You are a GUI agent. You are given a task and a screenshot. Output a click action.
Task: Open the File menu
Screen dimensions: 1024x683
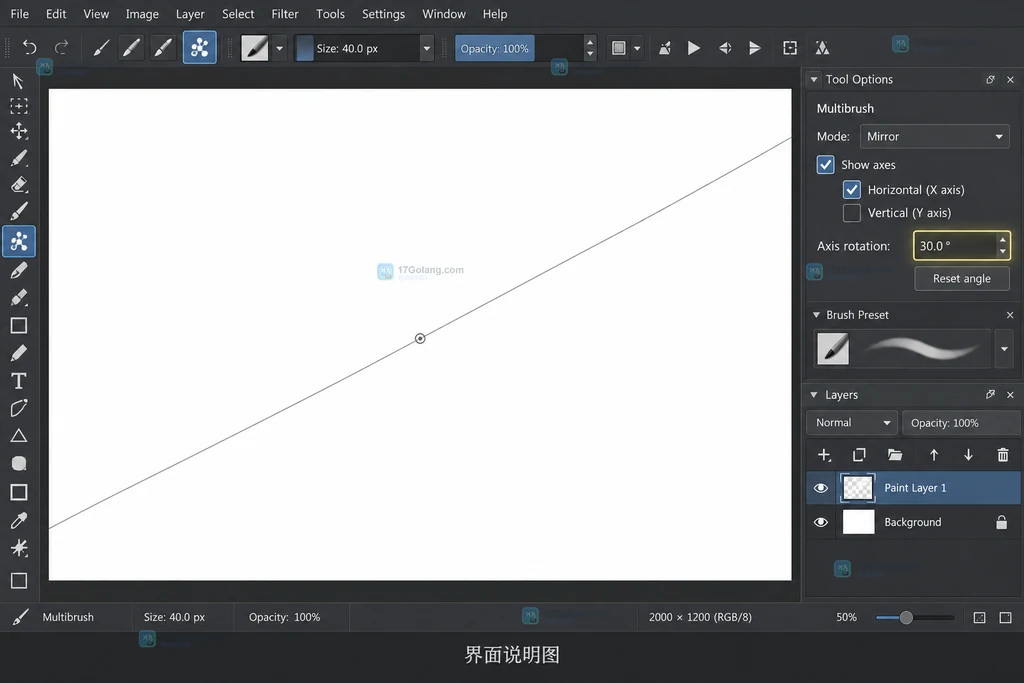click(x=20, y=14)
